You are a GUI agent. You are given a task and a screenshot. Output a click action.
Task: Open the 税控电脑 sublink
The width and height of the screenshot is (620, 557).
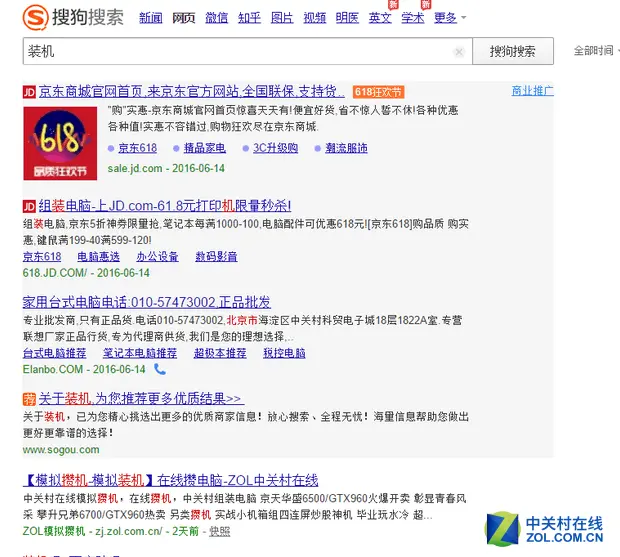click(284, 353)
